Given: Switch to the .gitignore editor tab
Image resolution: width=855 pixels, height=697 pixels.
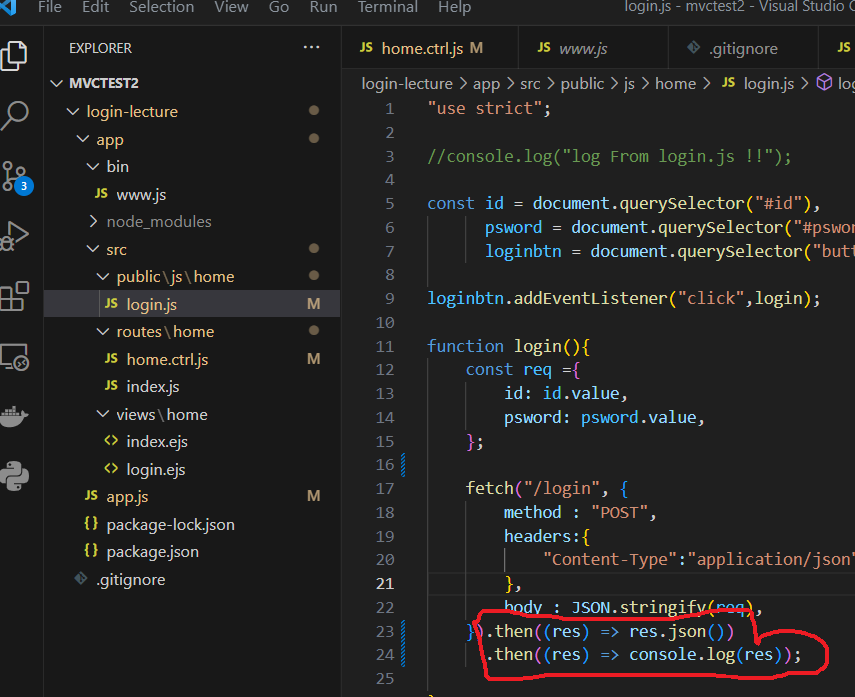Looking at the screenshot, I should click(743, 48).
